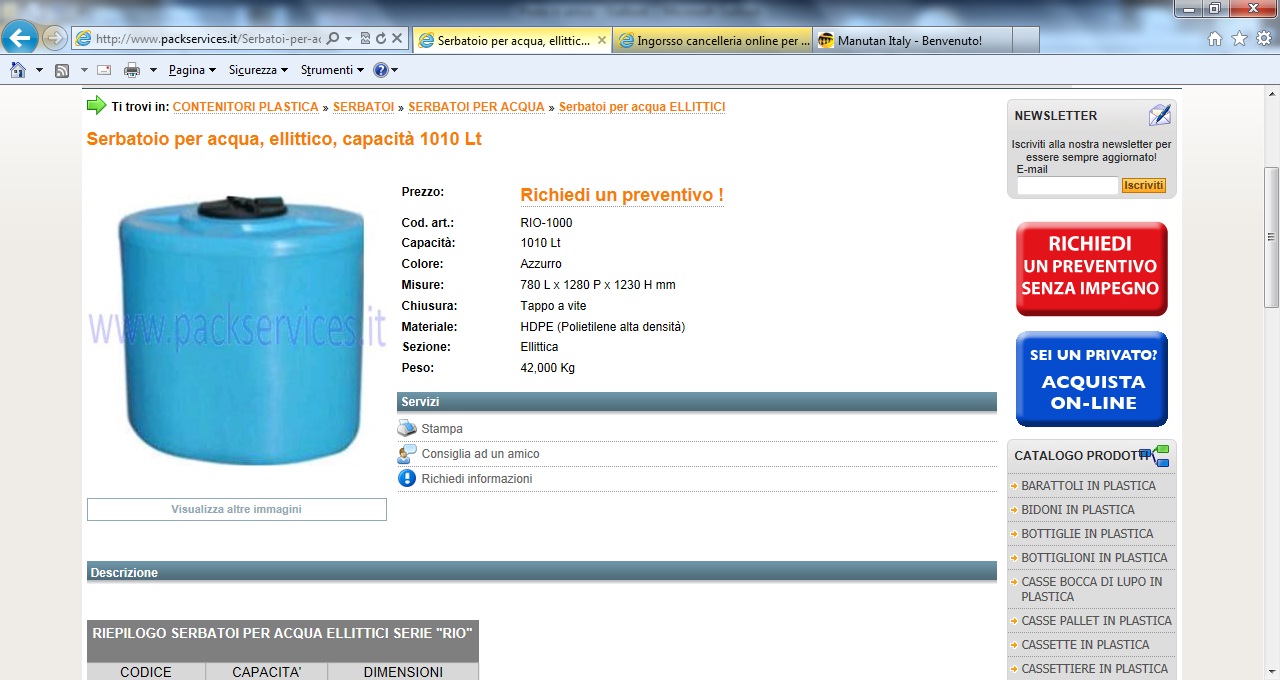This screenshot has height=680, width=1280.
Task: Open a new tab with the blank tab button
Action: tap(1026, 40)
